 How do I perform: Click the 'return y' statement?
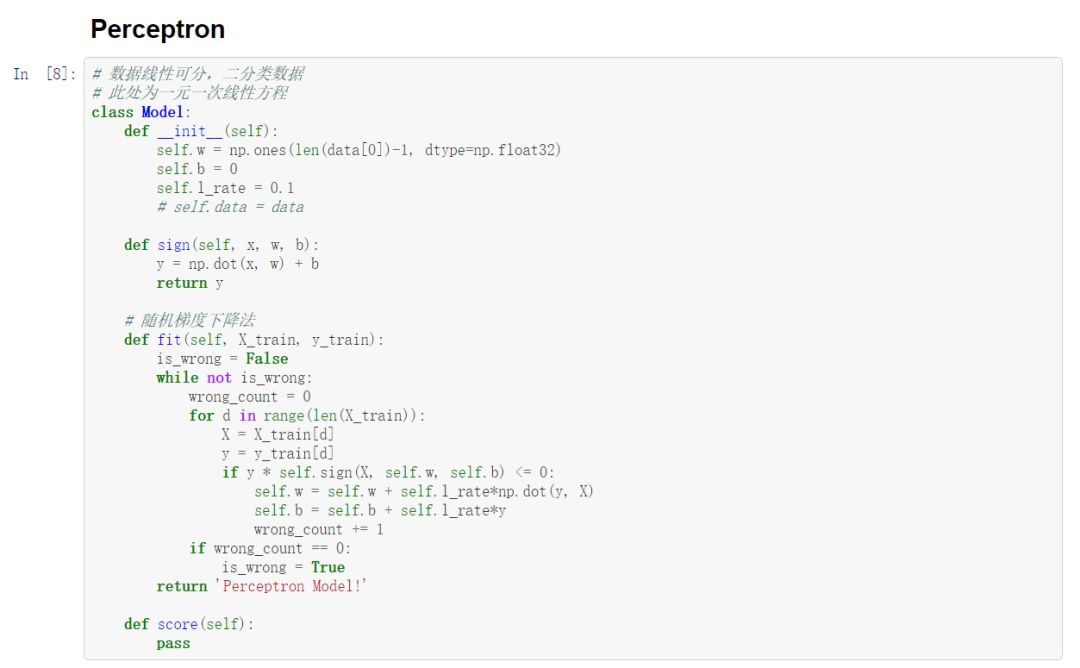189,282
